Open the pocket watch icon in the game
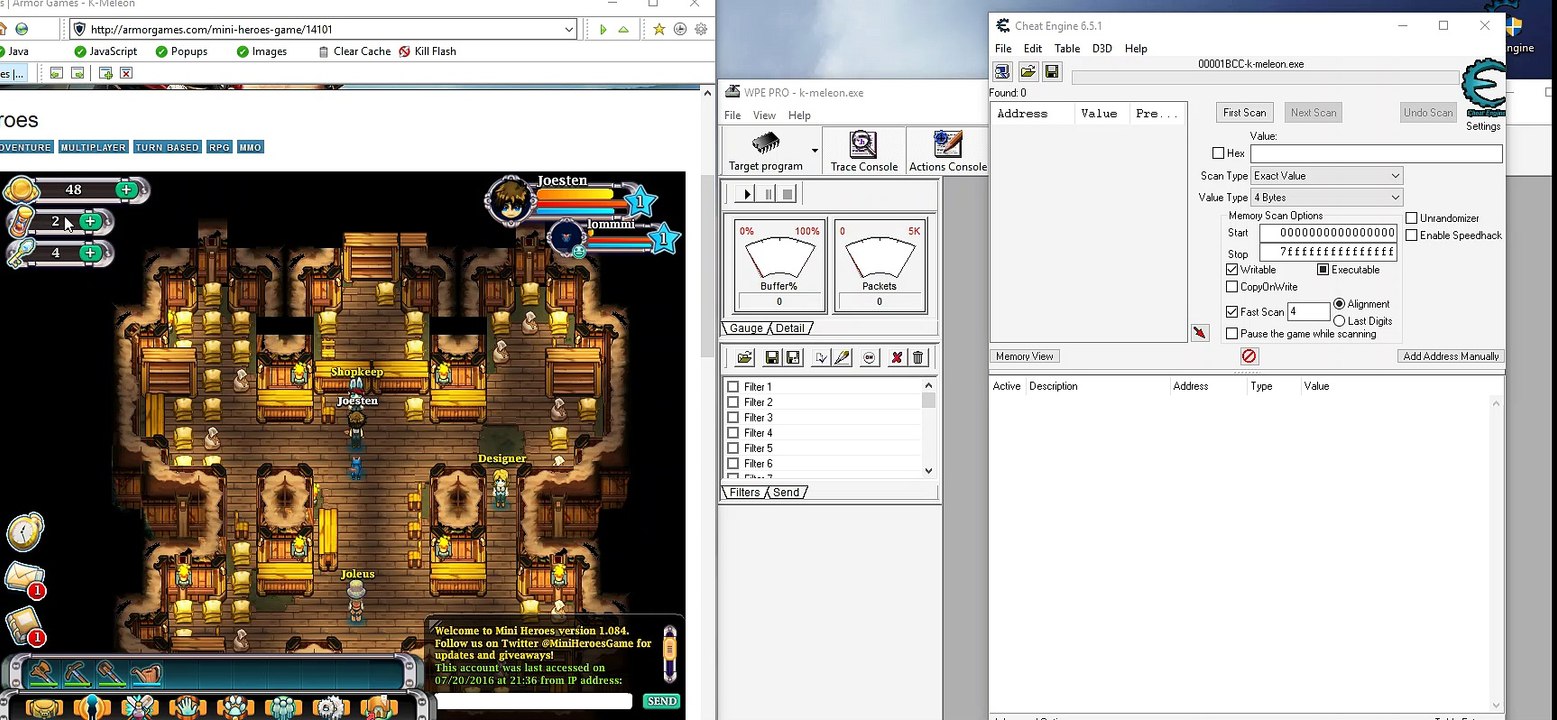Viewport: 1557px width, 720px height. [25, 533]
